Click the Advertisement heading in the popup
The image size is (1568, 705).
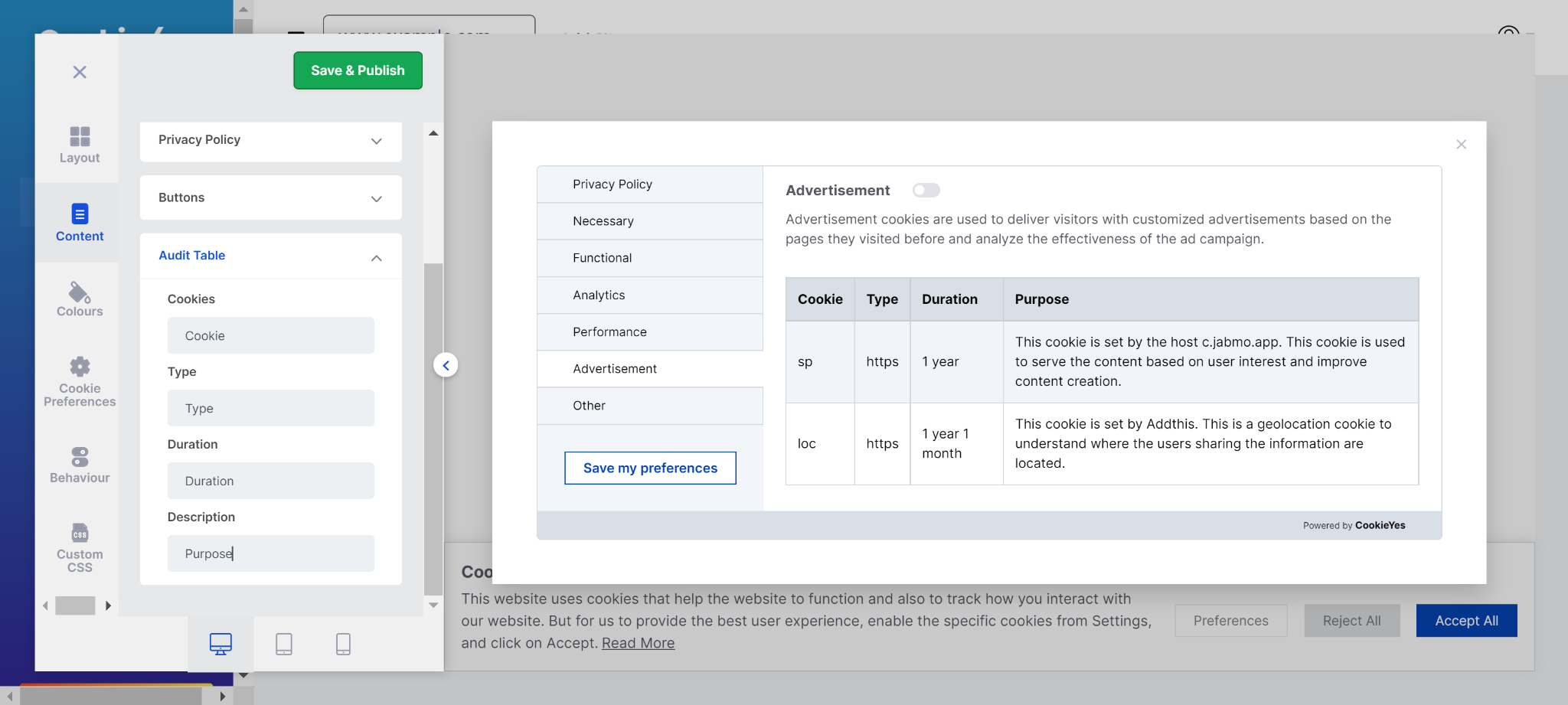tap(838, 191)
